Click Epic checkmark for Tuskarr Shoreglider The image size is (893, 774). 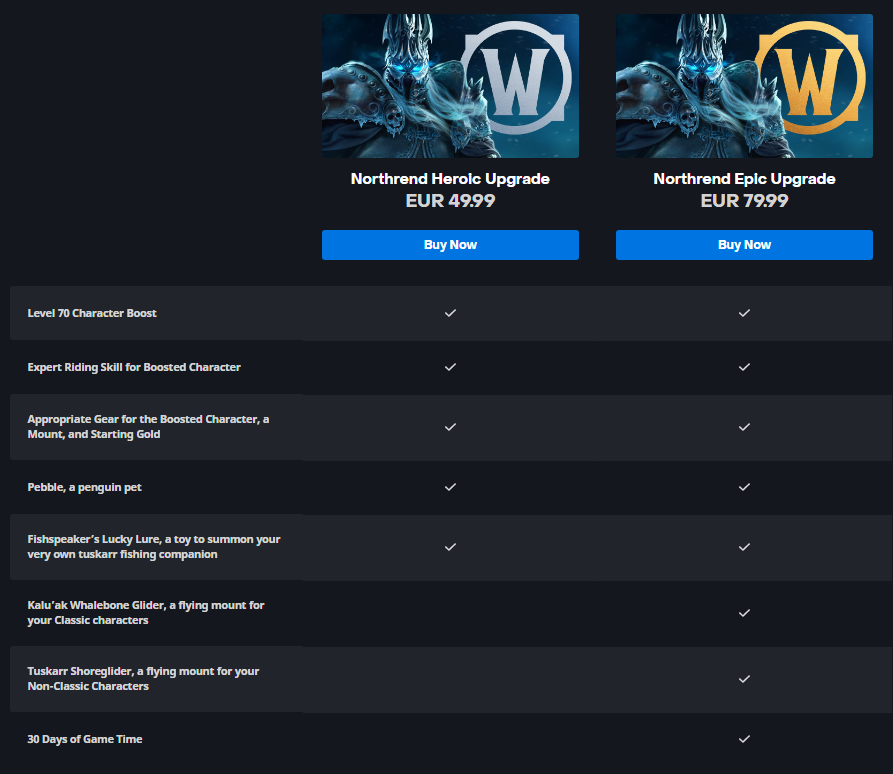[x=744, y=679]
